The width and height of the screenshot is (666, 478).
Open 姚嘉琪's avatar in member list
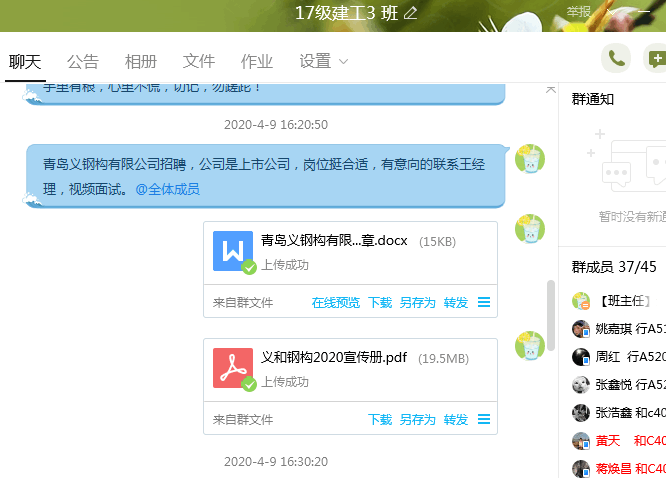click(580, 329)
